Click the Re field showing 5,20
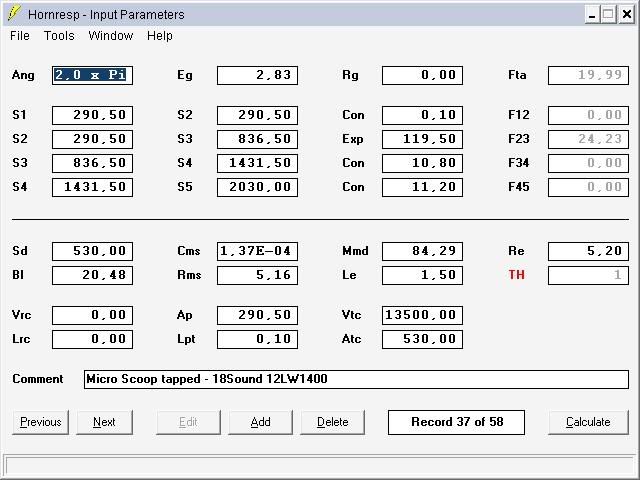This screenshot has height=480, width=640. coord(588,251)
